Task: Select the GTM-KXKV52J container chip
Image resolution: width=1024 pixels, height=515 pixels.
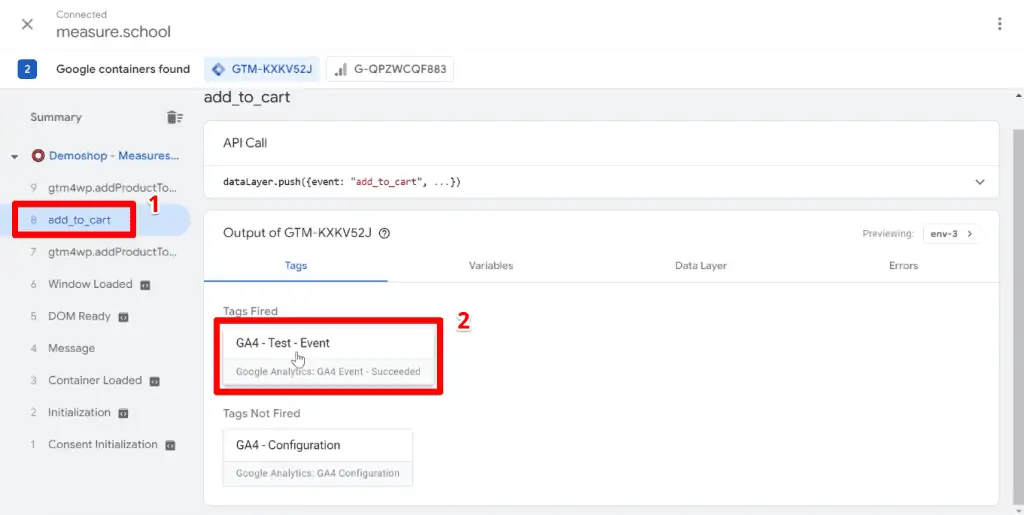Action: (x=262, y=69)
